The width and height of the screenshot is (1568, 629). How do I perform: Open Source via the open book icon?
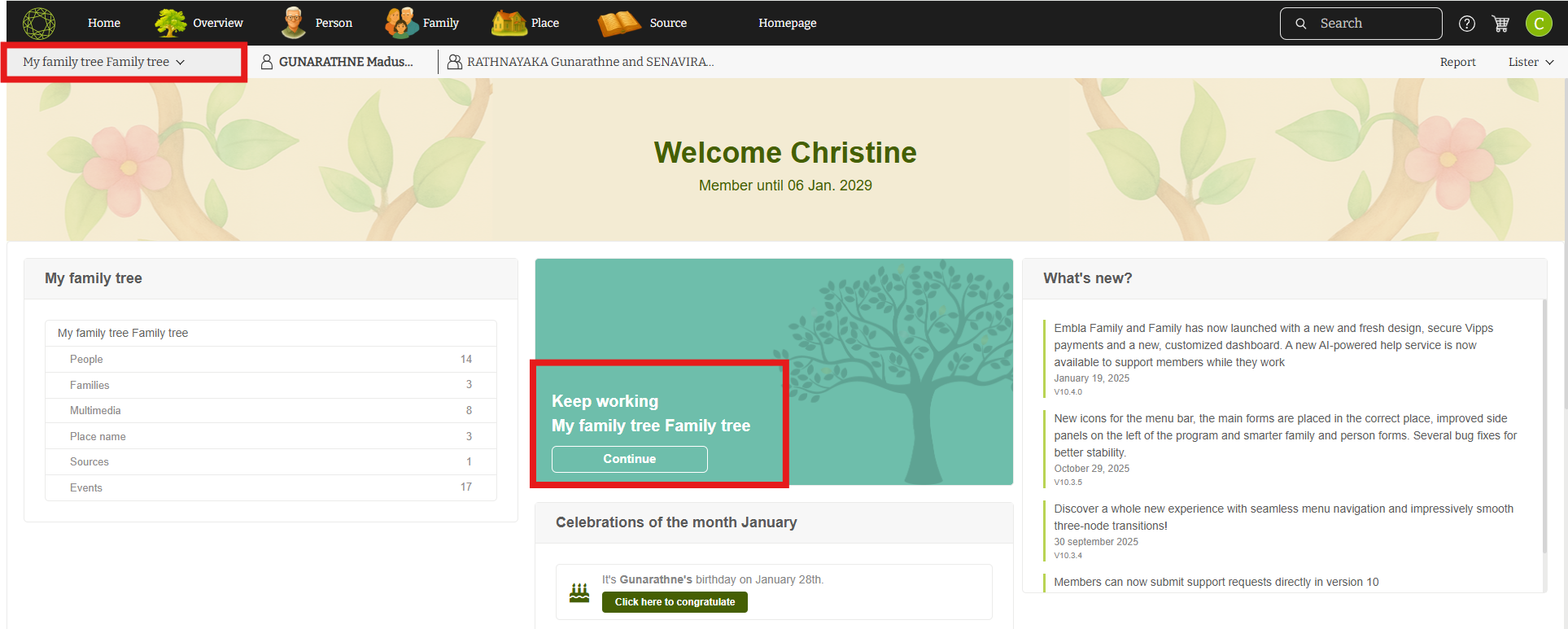(619, 23)
